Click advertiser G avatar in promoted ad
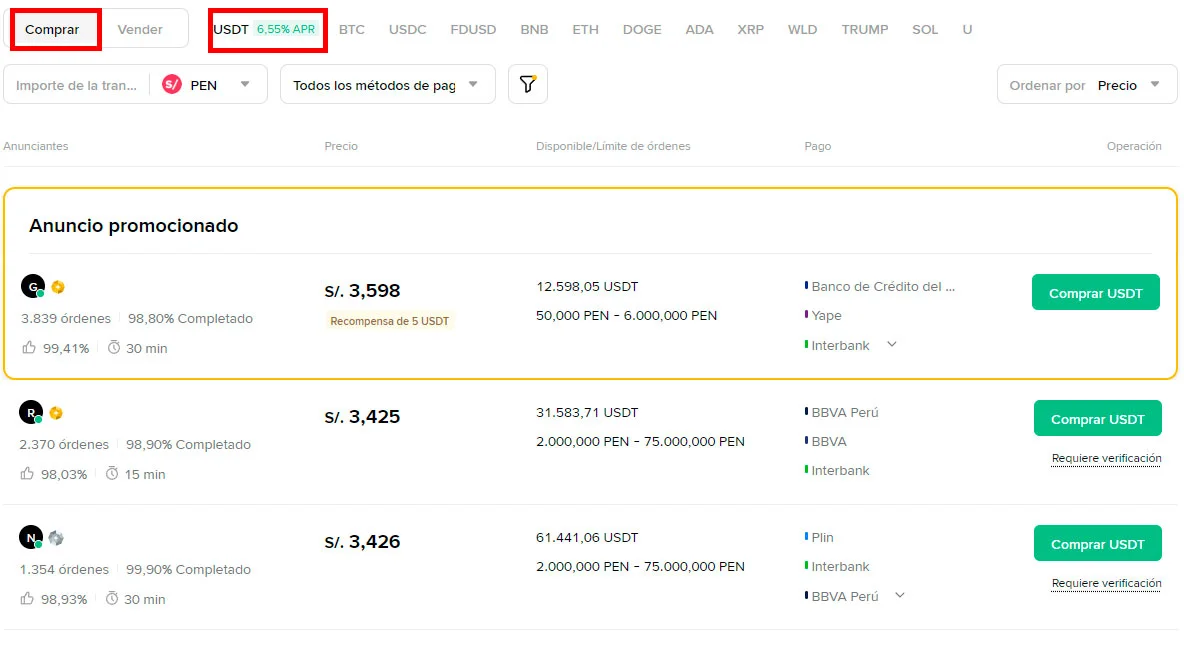Image resolution: width=1184 pixels, height=656 pixels. pos(32,287)
